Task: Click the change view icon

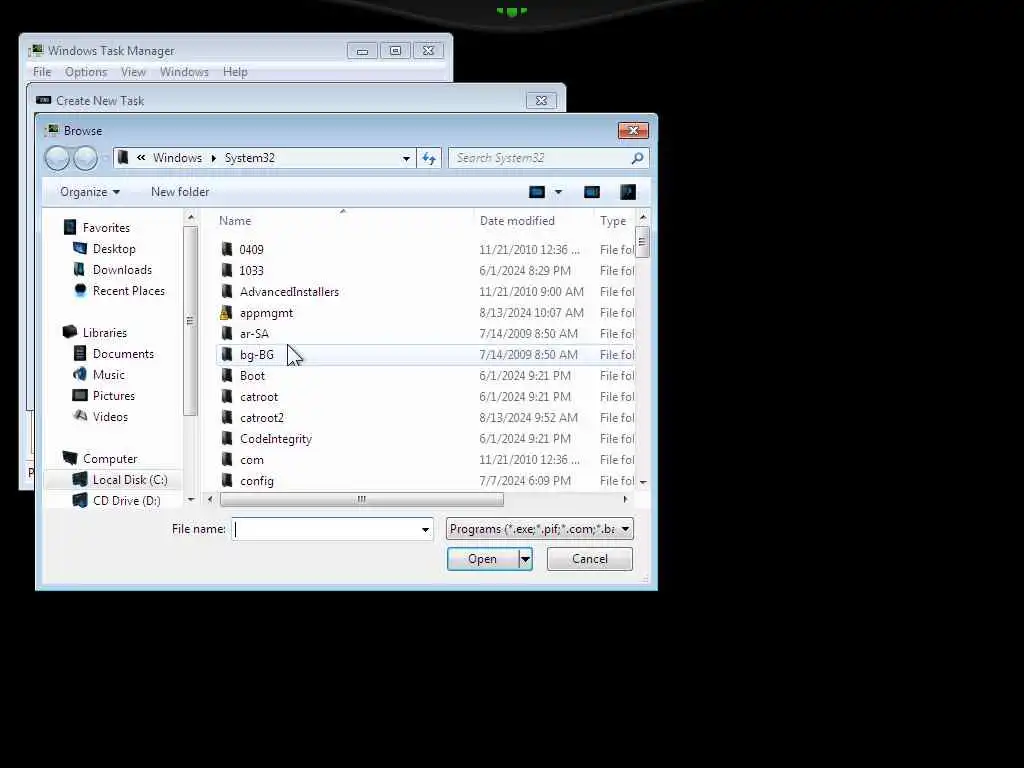Action: tap(537, 192)
